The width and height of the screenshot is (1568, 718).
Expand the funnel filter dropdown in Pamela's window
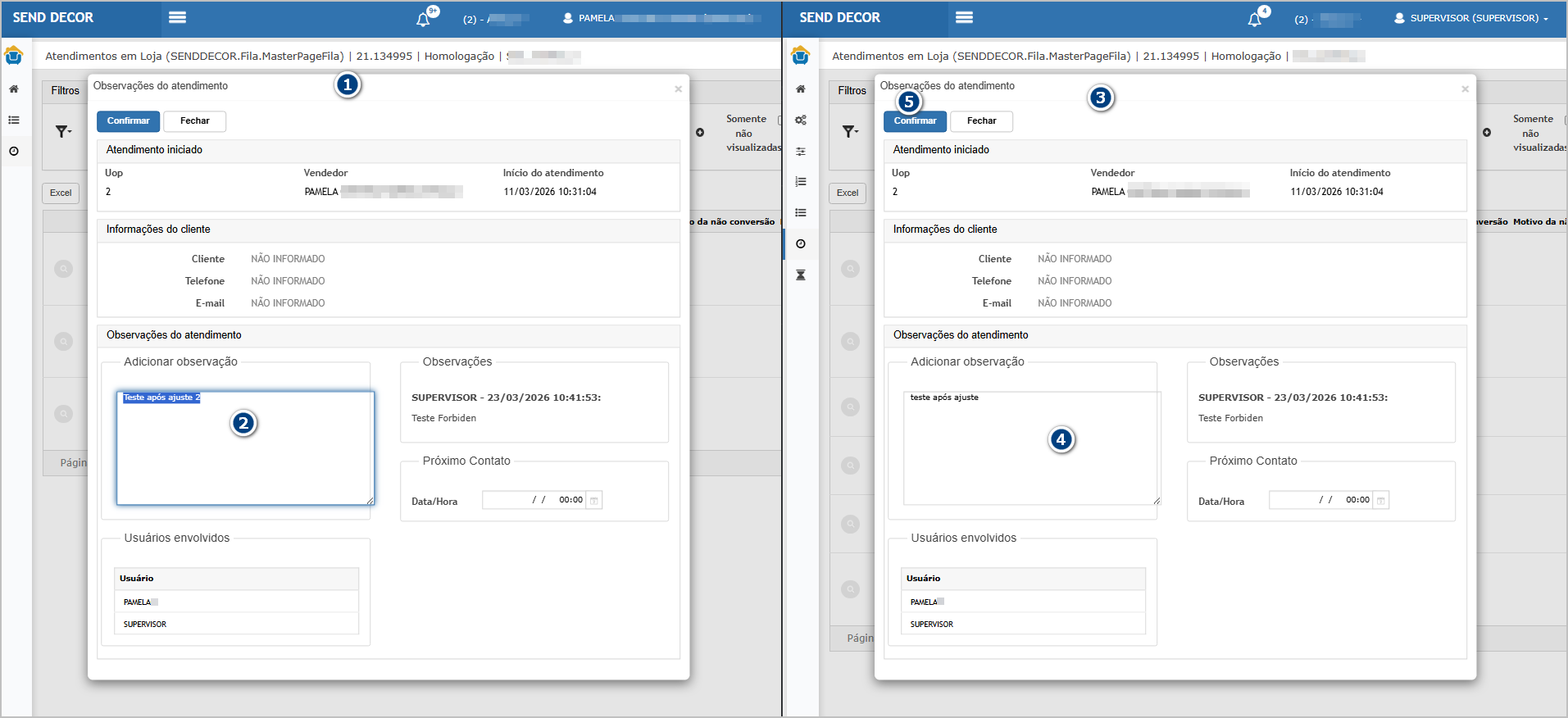pyautogui.click(x=63, y=131)
